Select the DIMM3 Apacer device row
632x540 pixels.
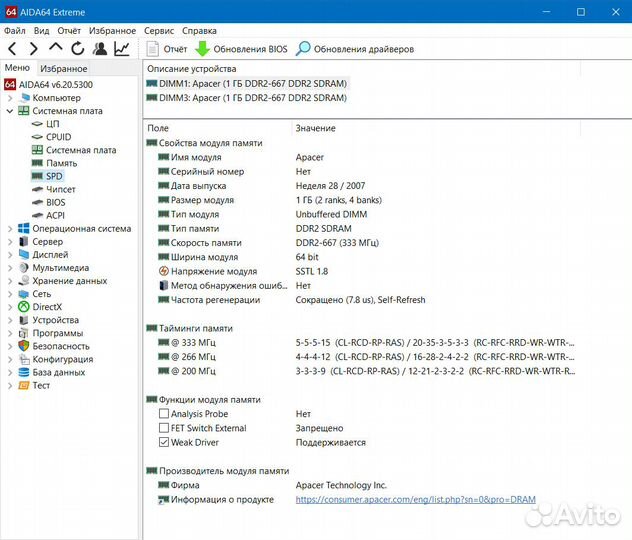coord(252,98)
